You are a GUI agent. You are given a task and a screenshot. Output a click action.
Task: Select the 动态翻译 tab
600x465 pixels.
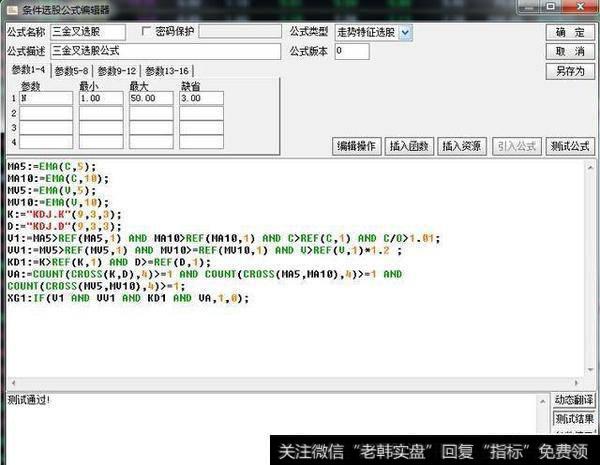[x=574, y=400]
